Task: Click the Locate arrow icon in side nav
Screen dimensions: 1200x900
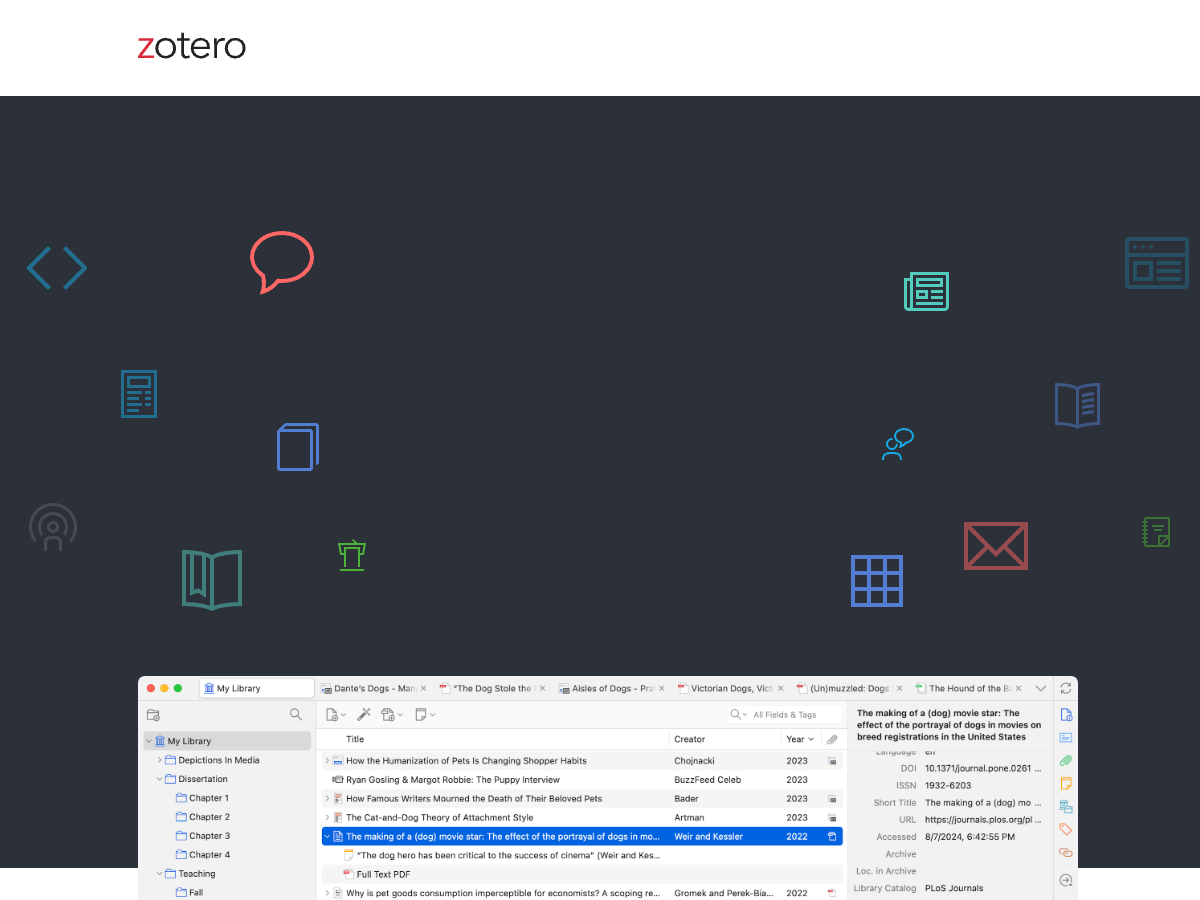Action: [x=1066, y=881]
